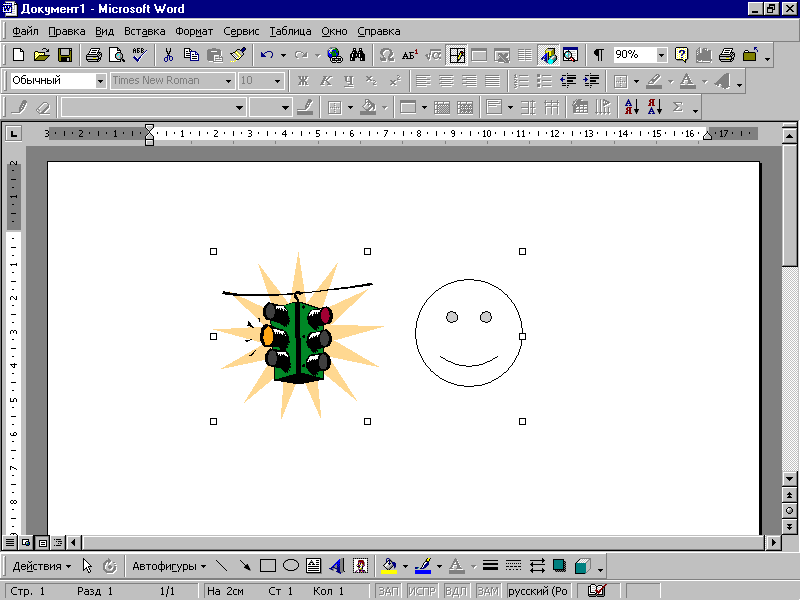Open Print Preview with magnifier page icon
The image size is (800, 600).
[117, 55]
